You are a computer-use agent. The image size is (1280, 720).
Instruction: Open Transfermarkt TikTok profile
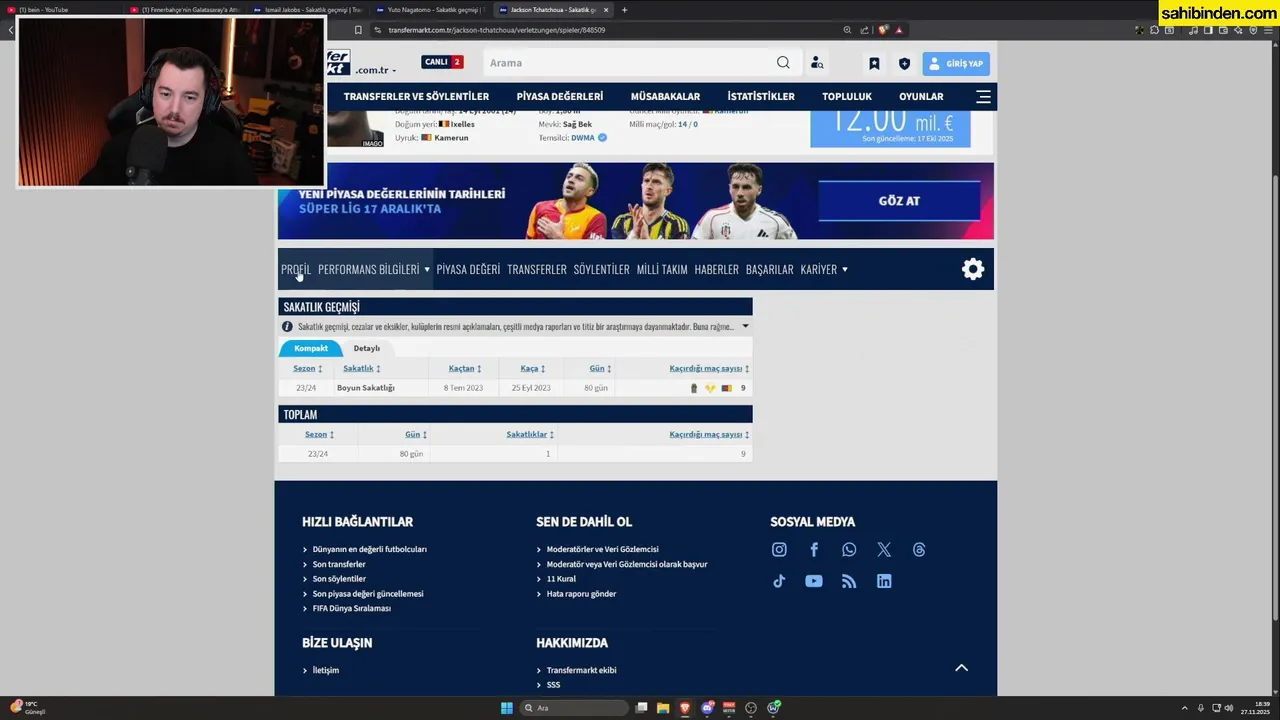779,581
